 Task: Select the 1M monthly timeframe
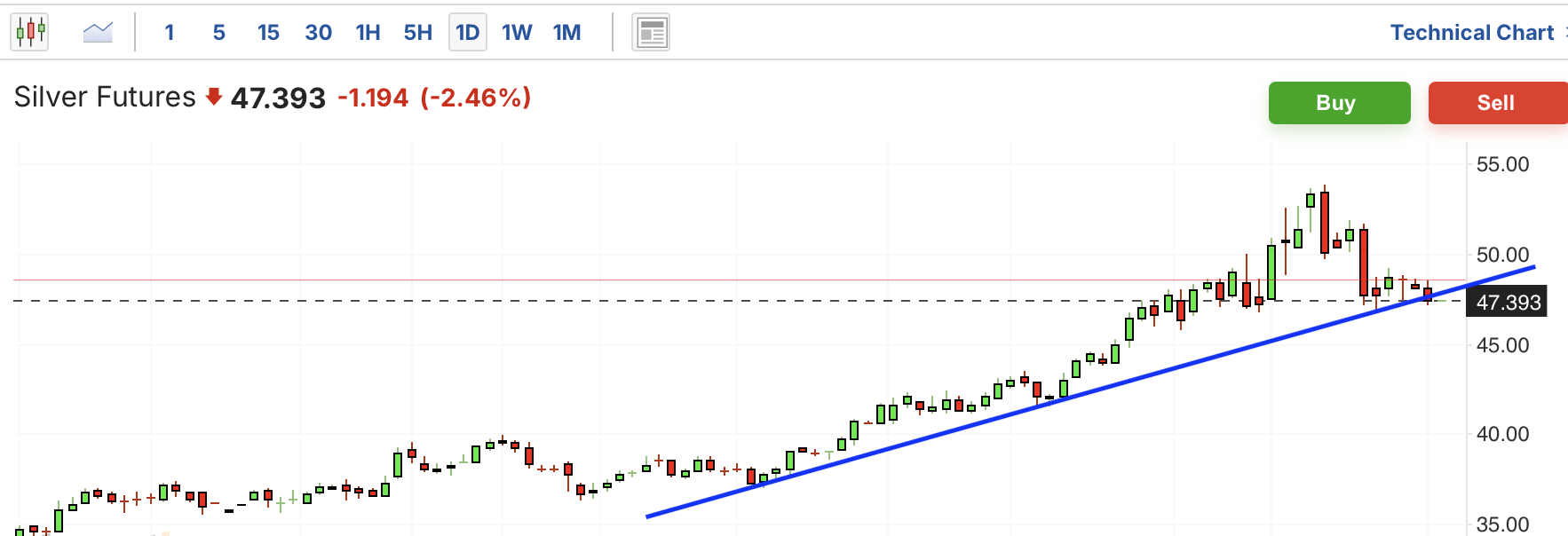pos(566,33)
